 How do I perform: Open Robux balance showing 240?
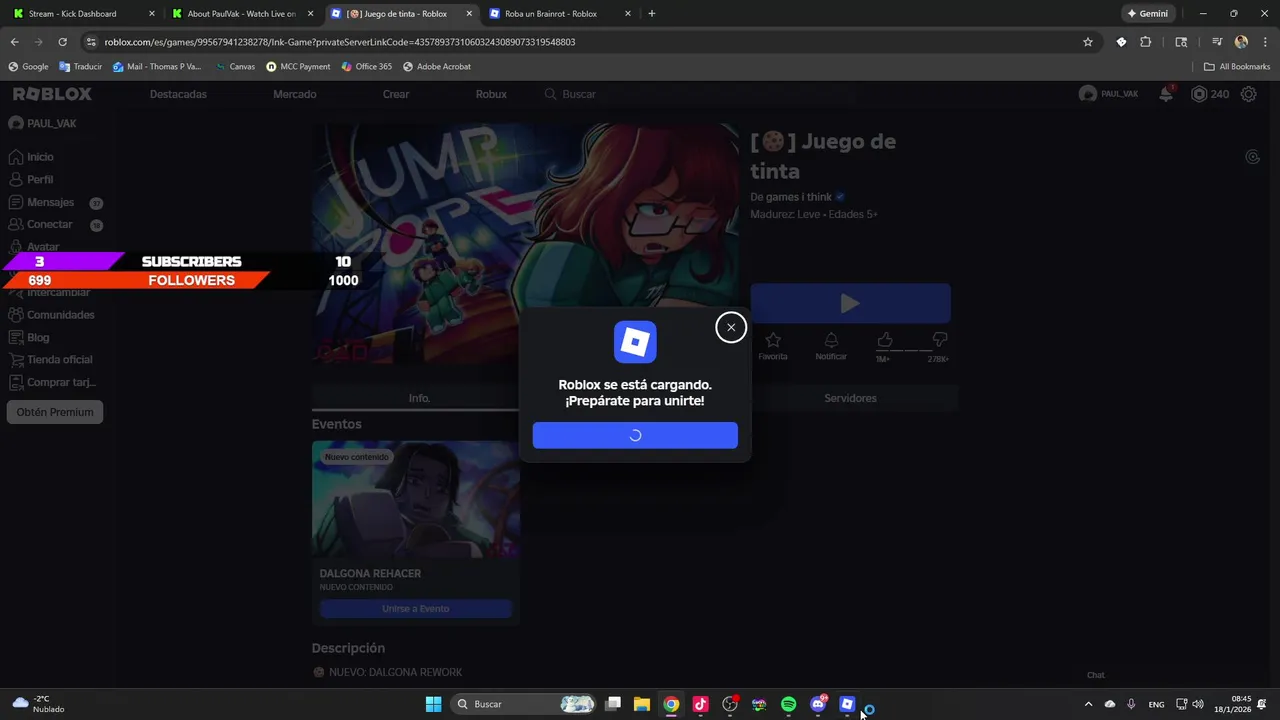coord(1210,94)
